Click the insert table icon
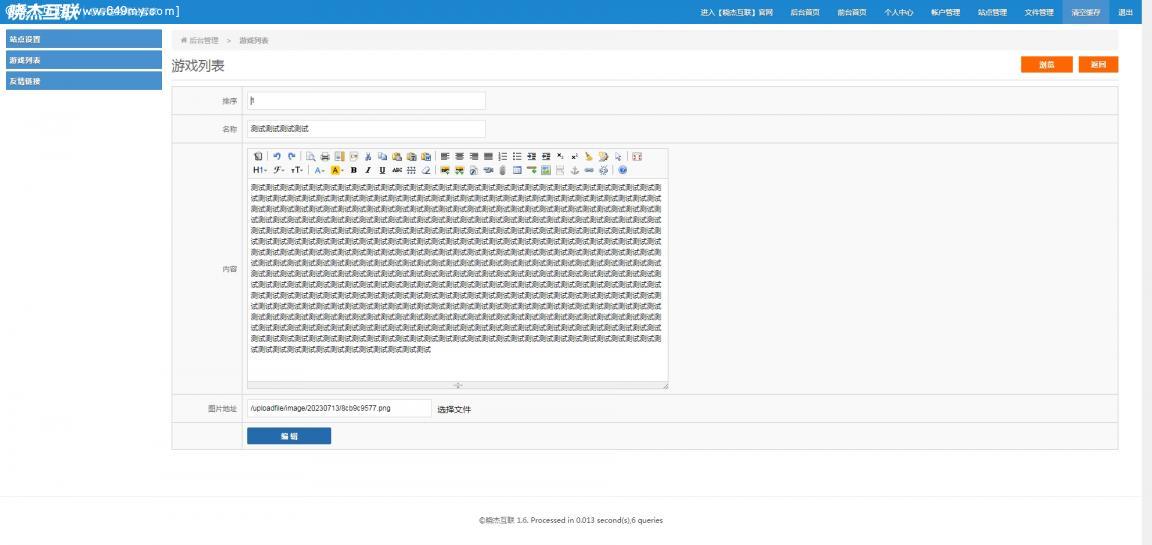 tap(516, 170)
